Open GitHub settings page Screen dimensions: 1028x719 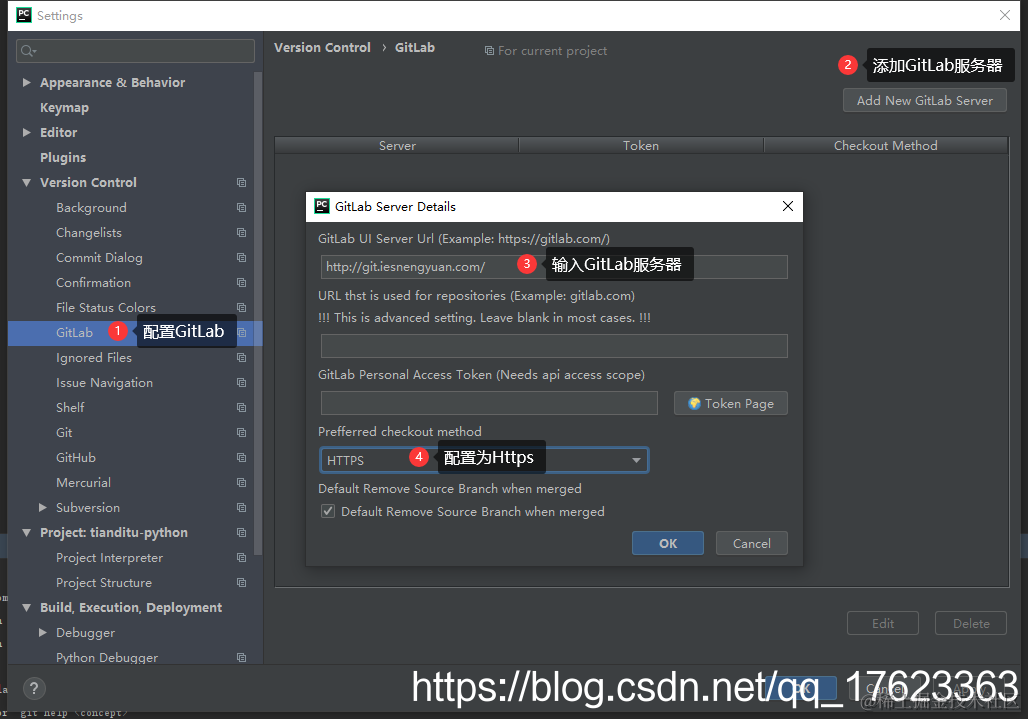(76, 457)
